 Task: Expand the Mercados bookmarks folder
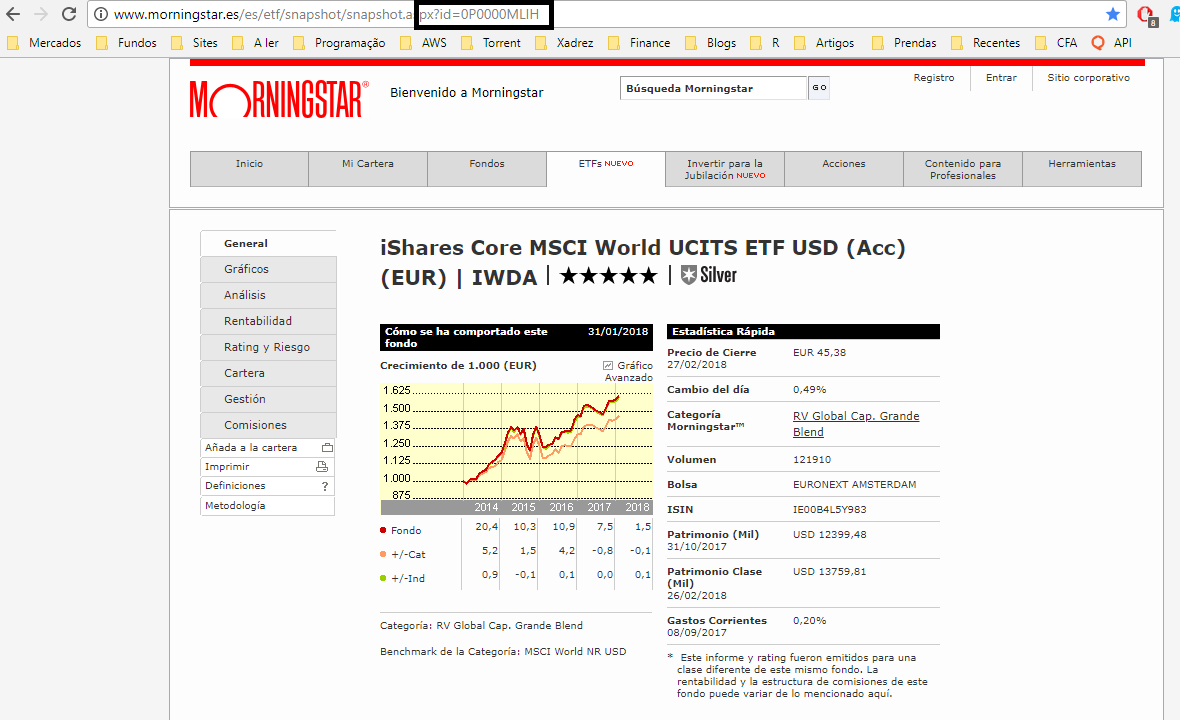coord(45,43)
